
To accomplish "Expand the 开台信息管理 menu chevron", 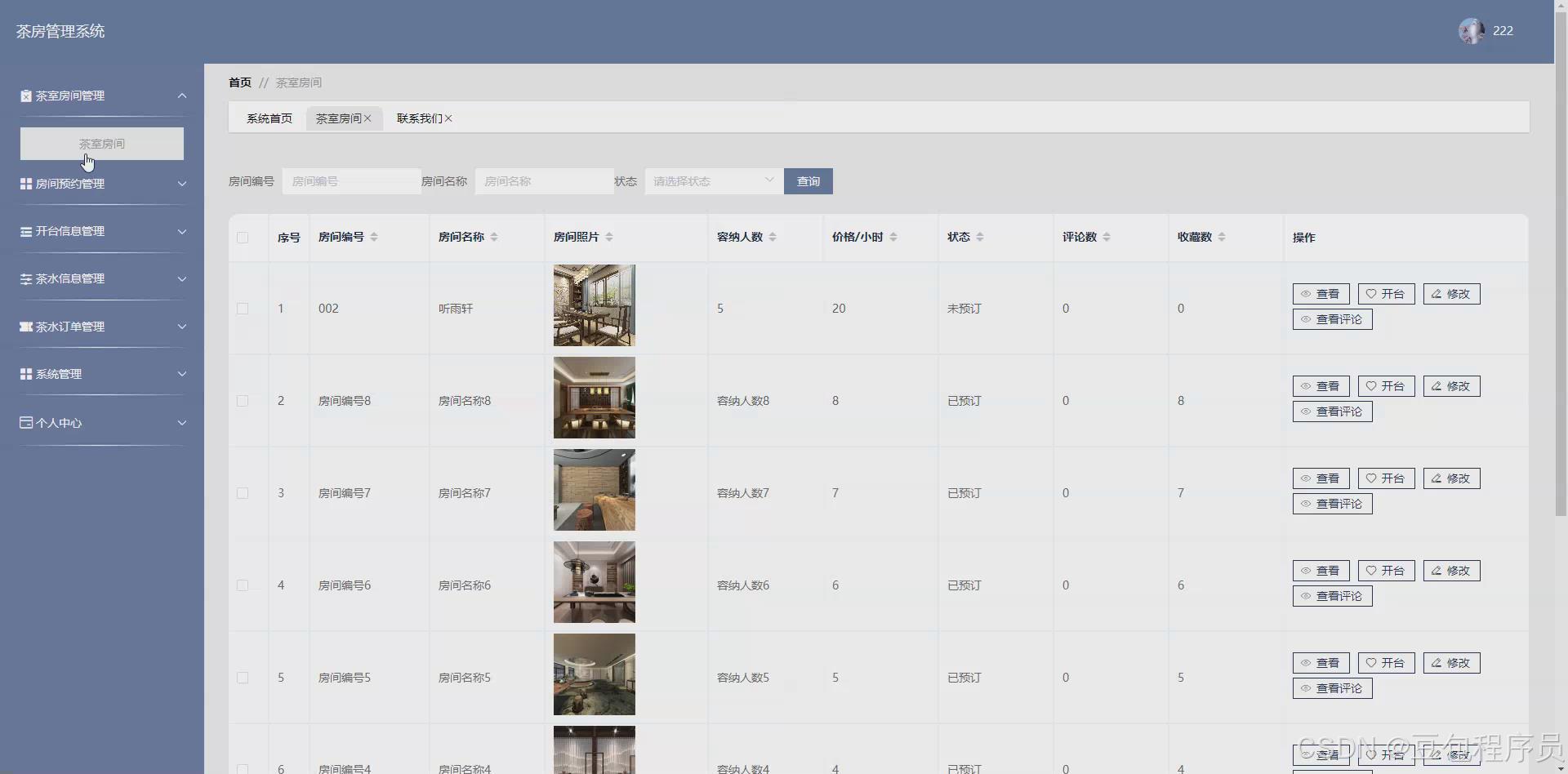I will [x=182, y=232].
